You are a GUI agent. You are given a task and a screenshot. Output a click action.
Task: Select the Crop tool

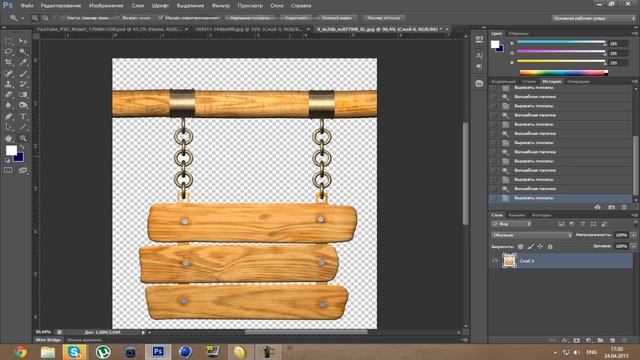point(9,62)
